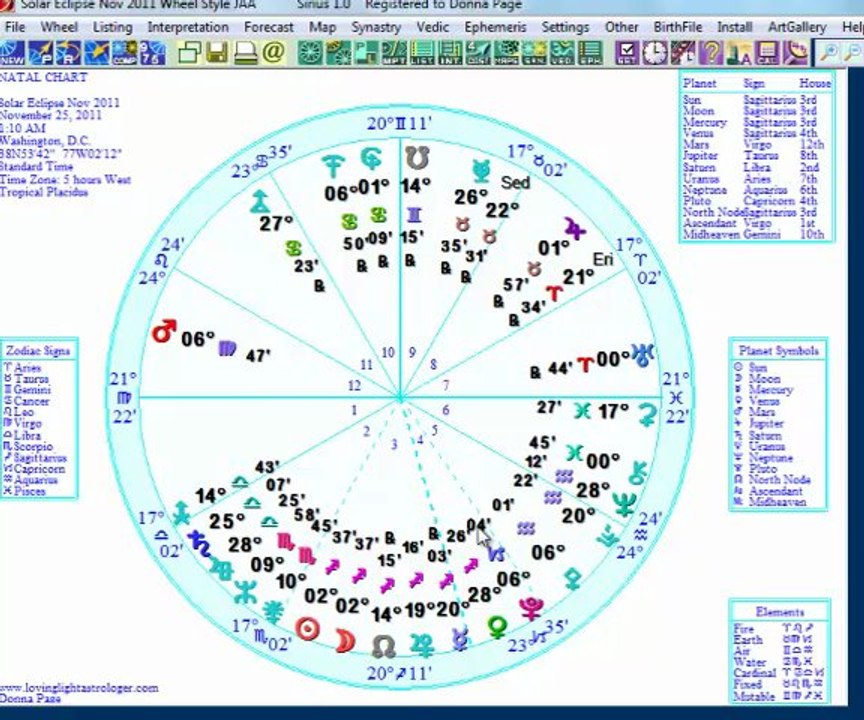The height and width of the screenshot is (720, 864).
Task: Open the MAPS toolbar icon
Action: click(506, 53)
